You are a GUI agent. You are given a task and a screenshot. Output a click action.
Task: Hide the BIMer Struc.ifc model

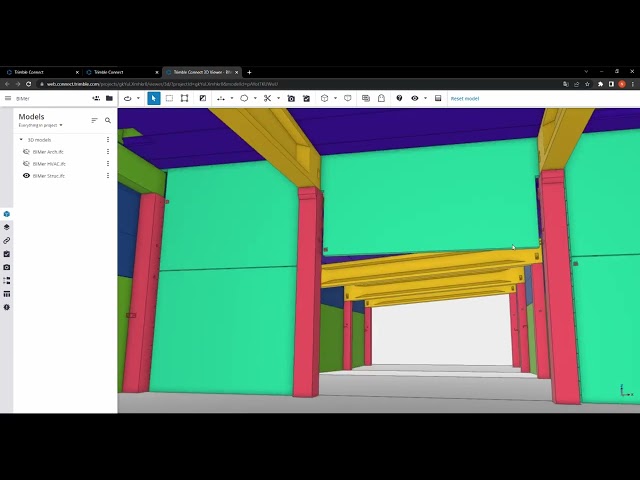tap(27, 176)
